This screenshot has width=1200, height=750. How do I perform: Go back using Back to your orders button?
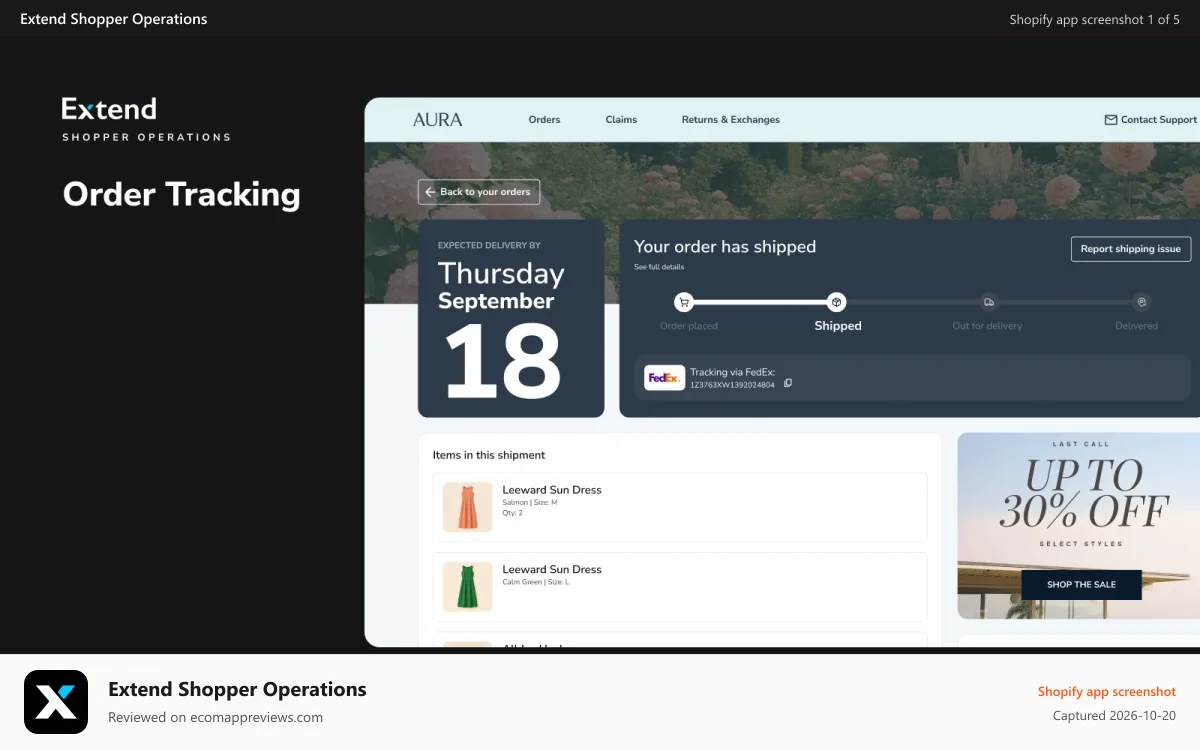pyautogui.click(x=479, y=192)
